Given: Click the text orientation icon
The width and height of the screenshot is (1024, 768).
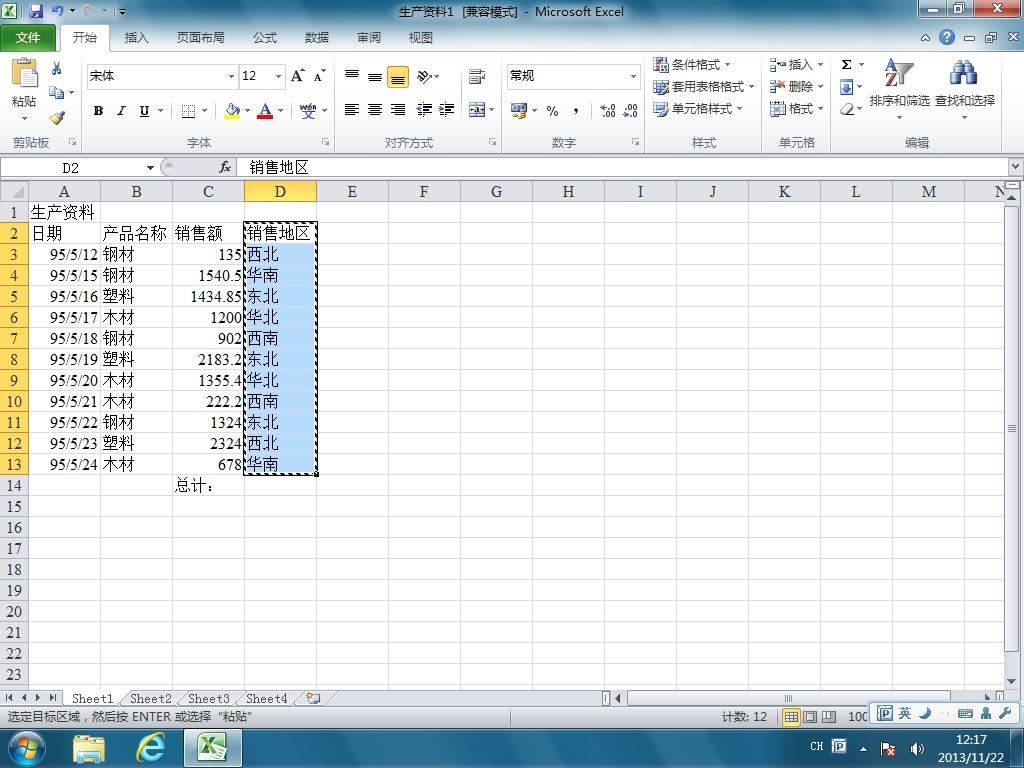Looking at the screenshot, I should [424, 76].
